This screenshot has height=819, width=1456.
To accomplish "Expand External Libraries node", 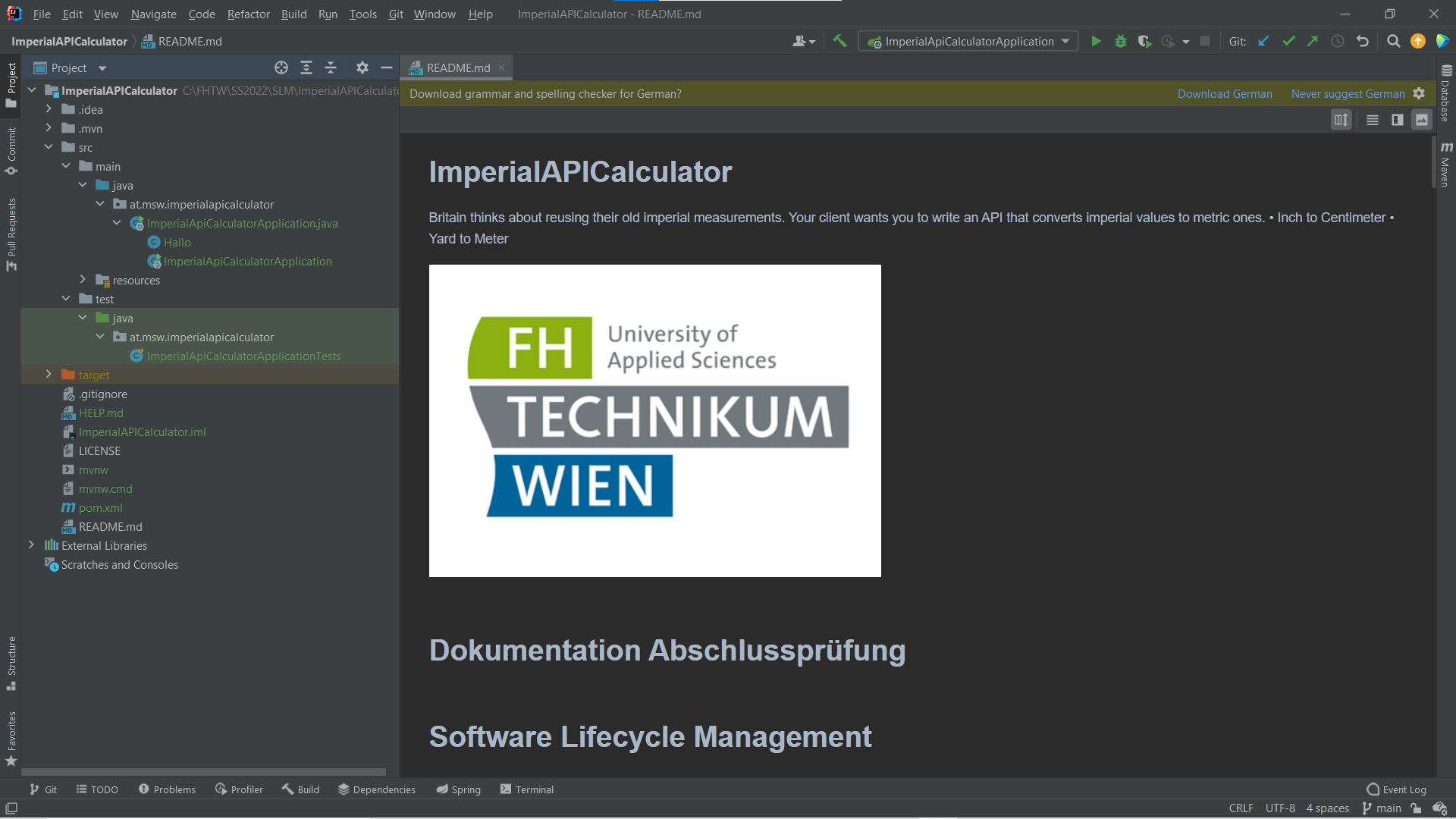I will [31, 545].
